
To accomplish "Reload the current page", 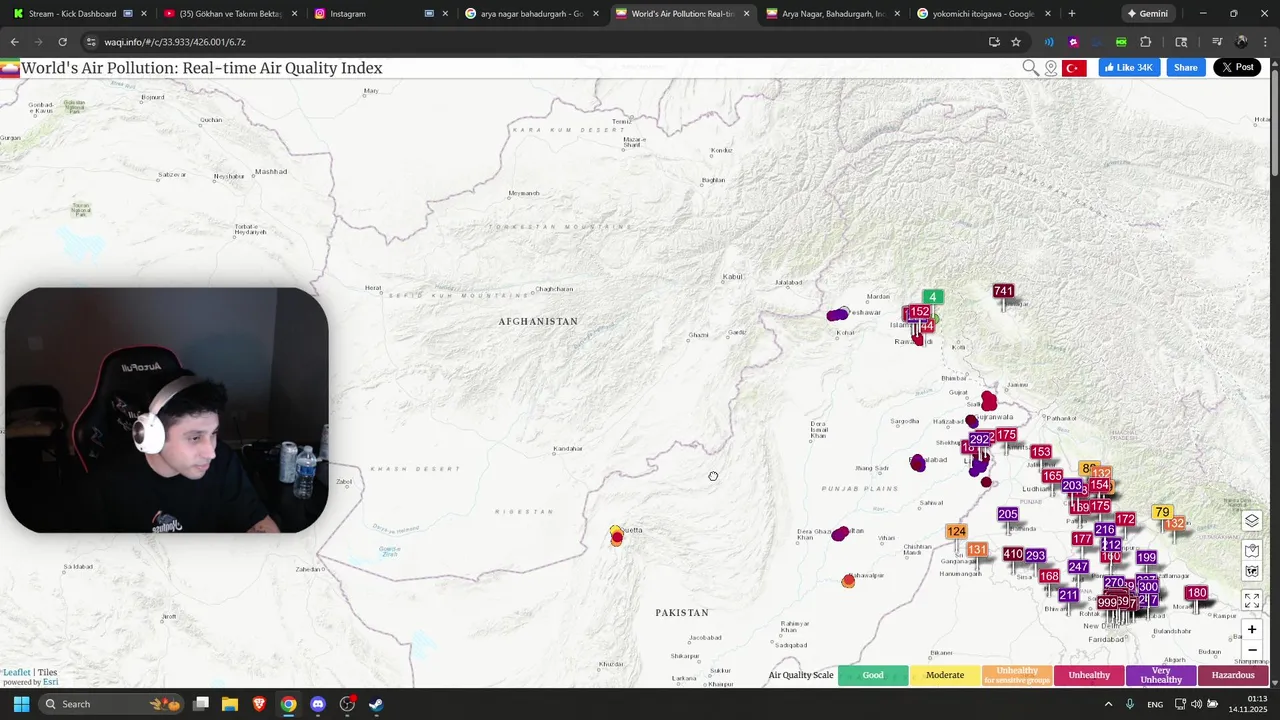I will pos(62,42).
